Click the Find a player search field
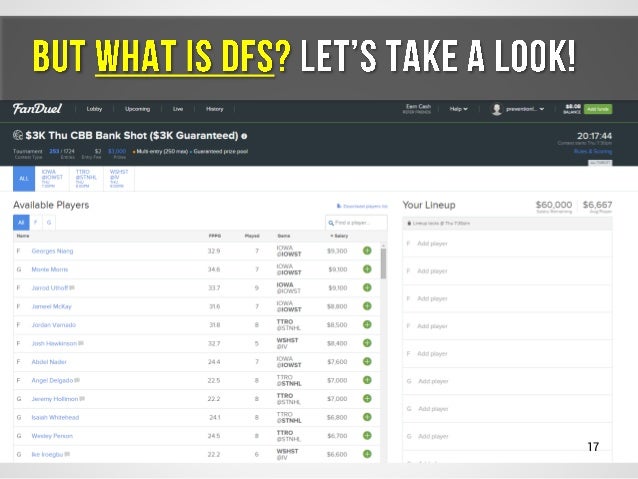 pyautogui.click(x=356, y=223)
